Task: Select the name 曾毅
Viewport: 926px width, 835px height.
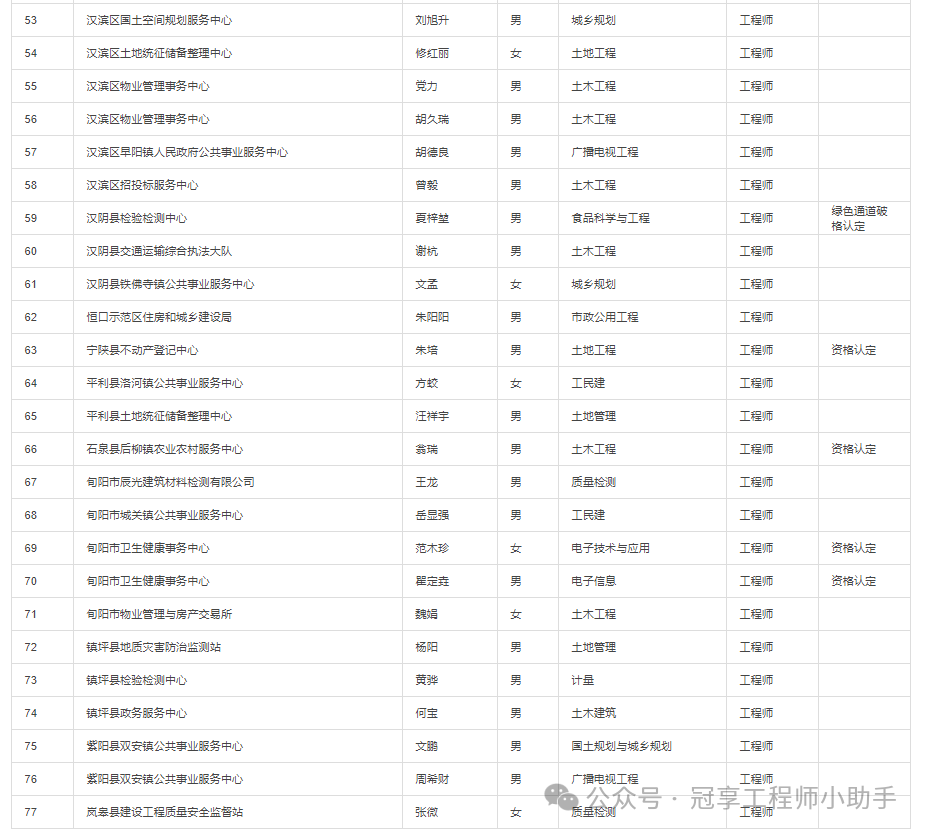Action: pos(426,185)
